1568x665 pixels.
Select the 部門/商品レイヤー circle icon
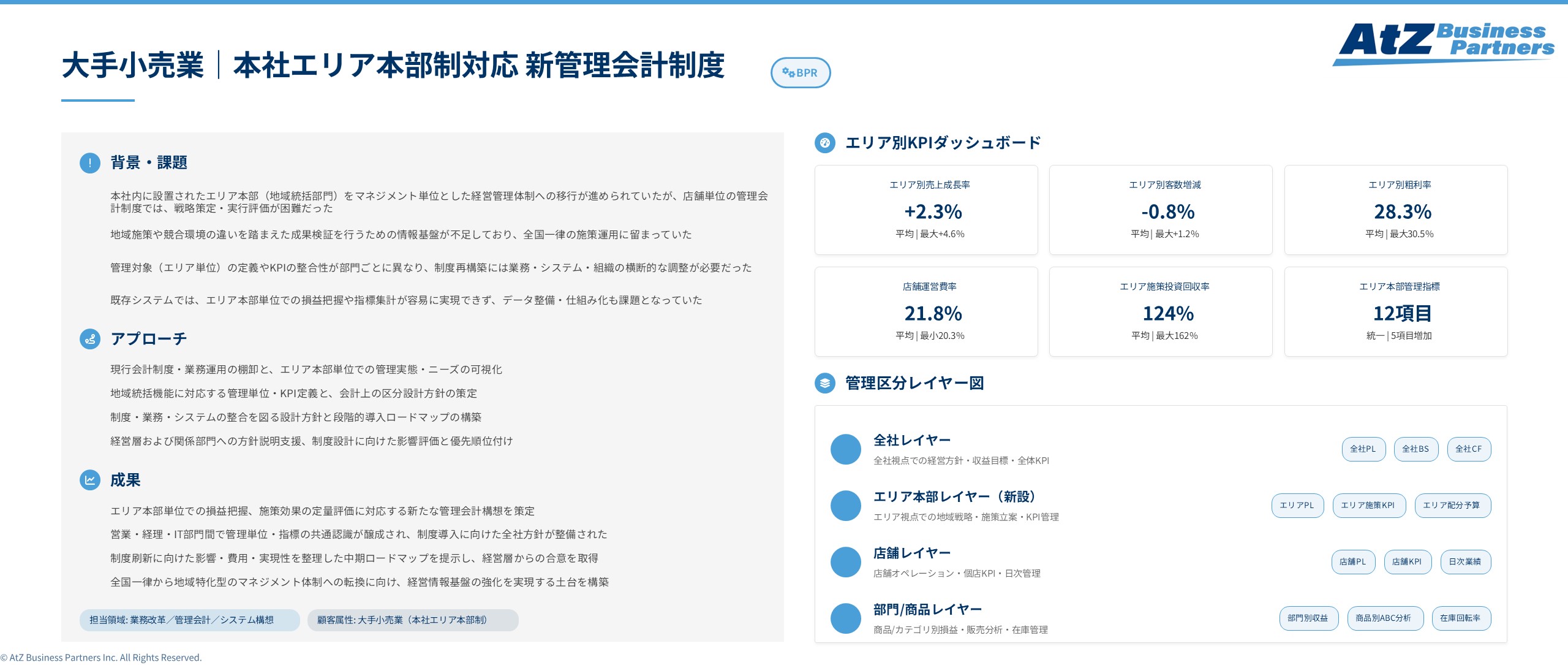(x=845, y=618)
